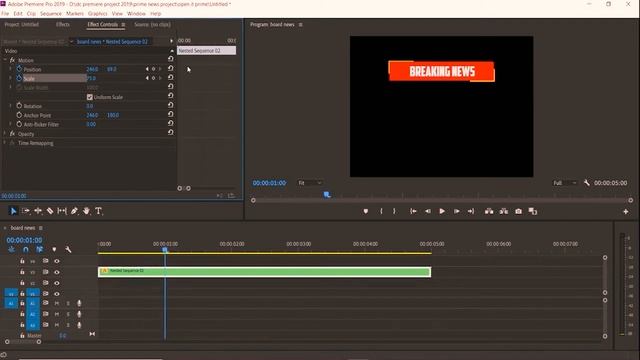This screenshot has width=640, height=360.
Task: Click the Export Frame camera icon
Action: click(x=518, y=211)
